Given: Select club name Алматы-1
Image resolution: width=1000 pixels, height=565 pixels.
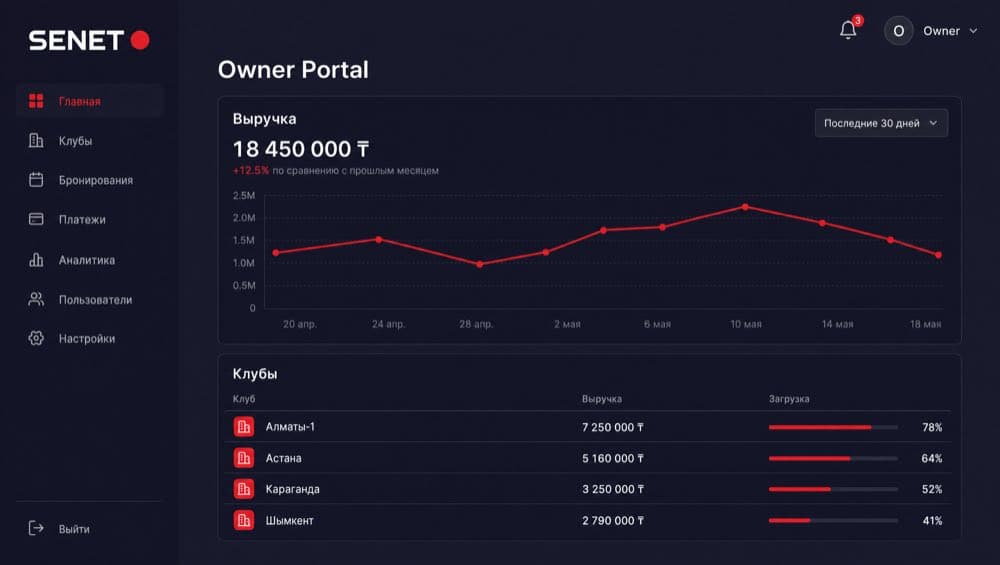Looking at the screenshot, I should pyautogui.click(x=290, y=427).
